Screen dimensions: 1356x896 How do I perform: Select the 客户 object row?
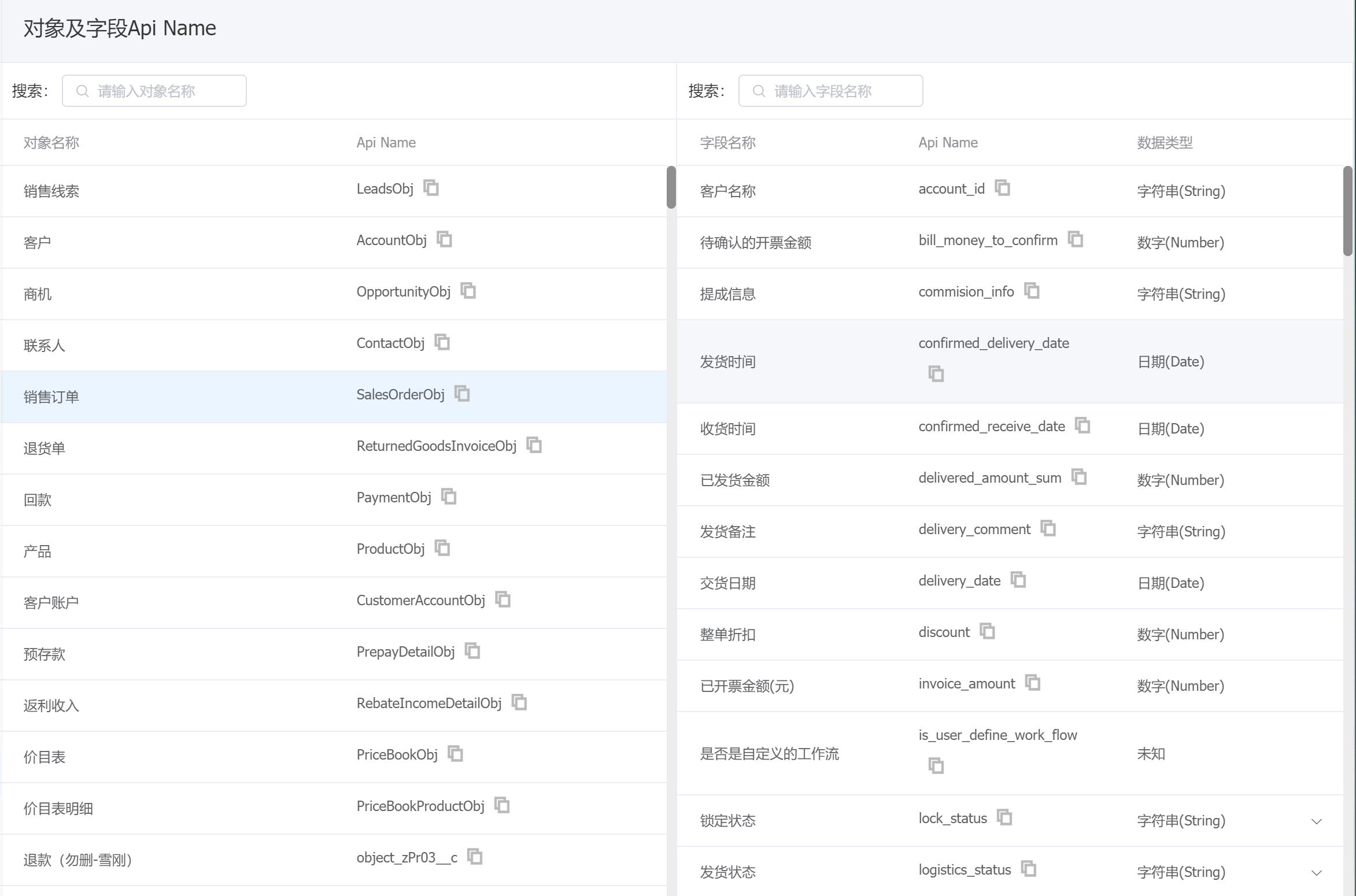(x=334, y=243)
